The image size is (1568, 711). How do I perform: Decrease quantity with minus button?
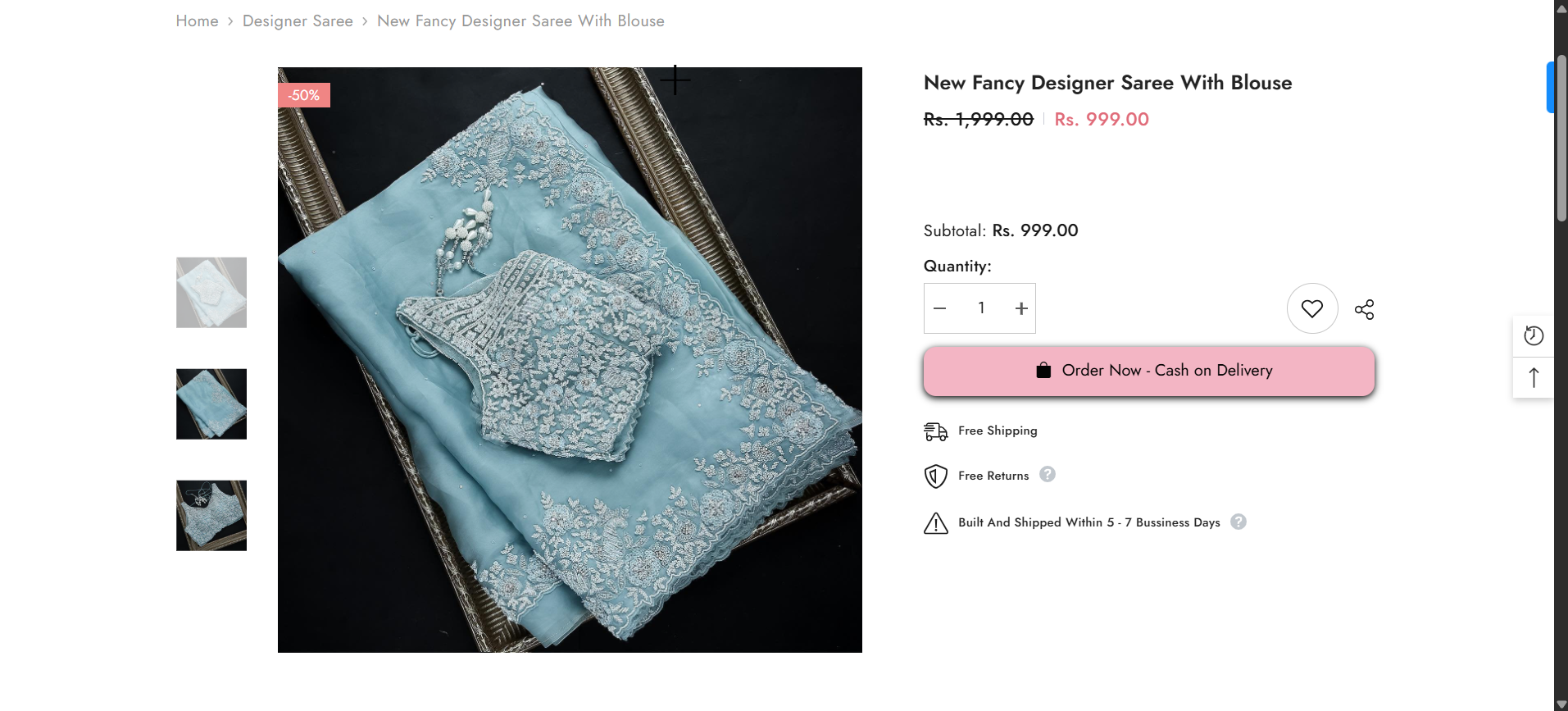point(940,308)
